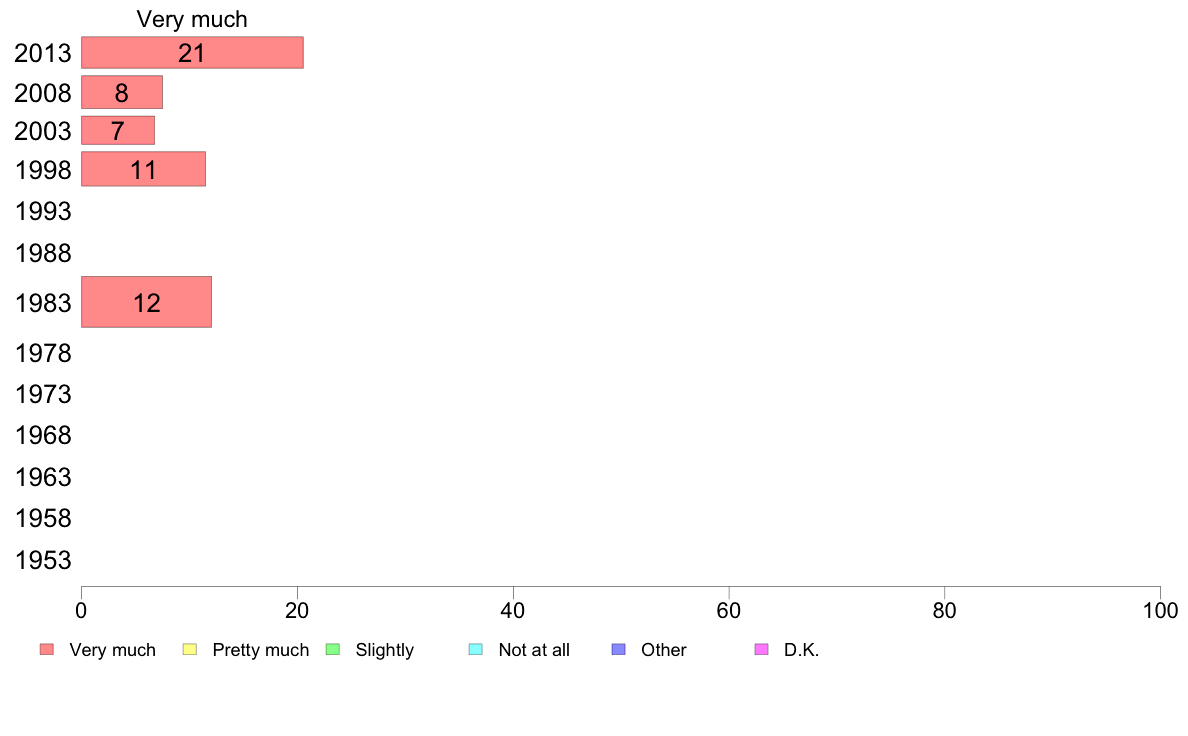Click the Very much column heading
Screen dimensions: 1188x736
[x=192, y=20]
